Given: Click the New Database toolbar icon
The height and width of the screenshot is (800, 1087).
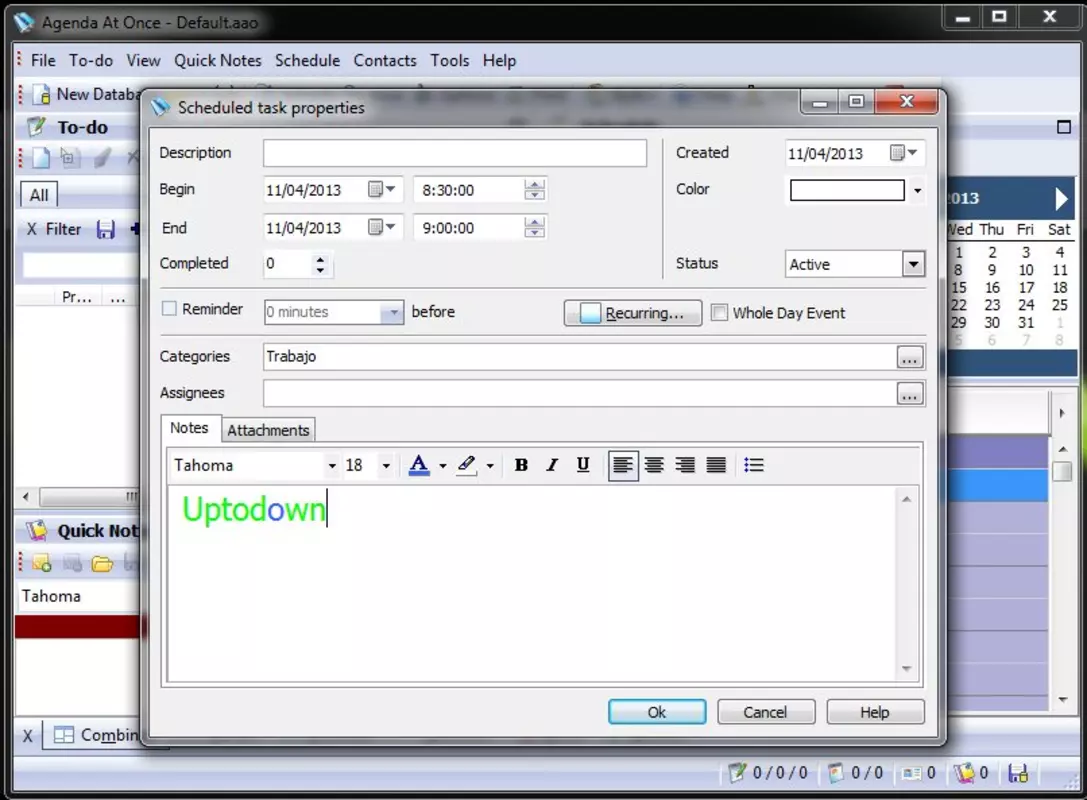Looking at the screenshot, I should coord(42,94).
